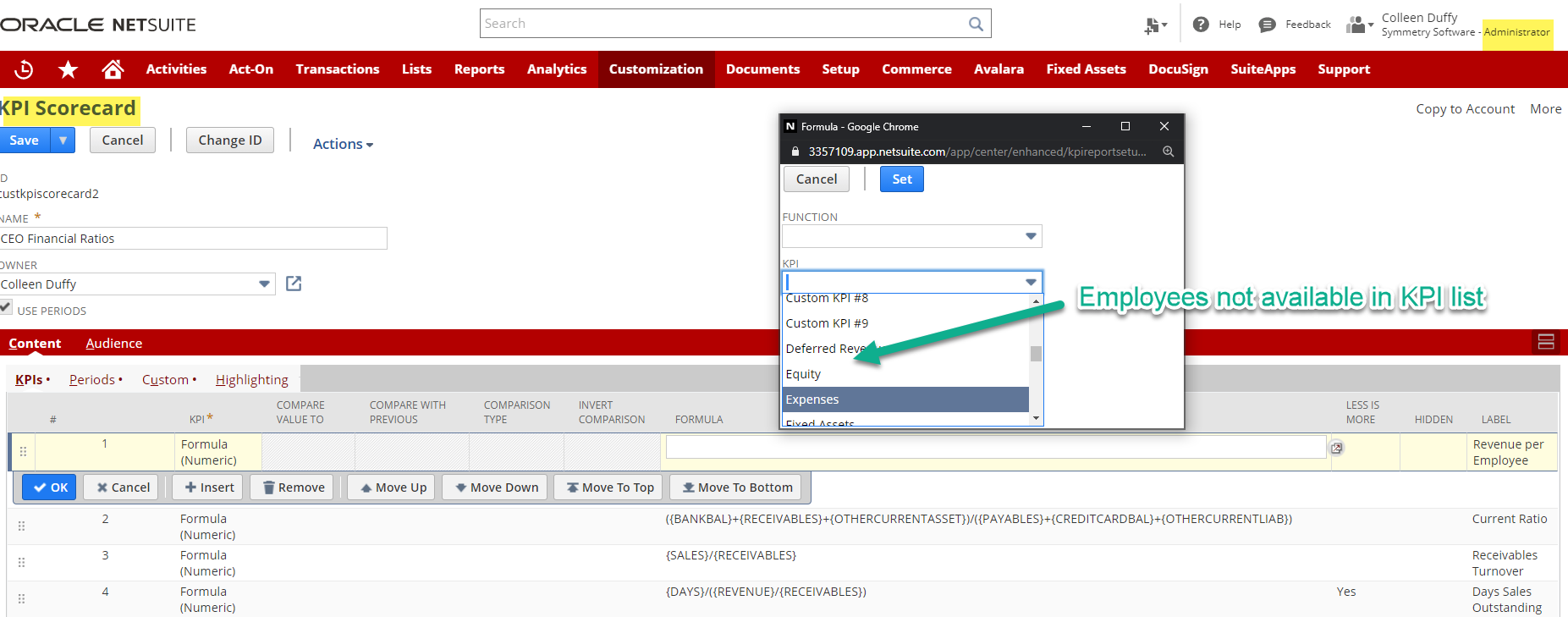Image resolution: width=1568 pixels, height=617 pixels.
Task: Select Equity in the KPI list
Action: pos(905,374)
